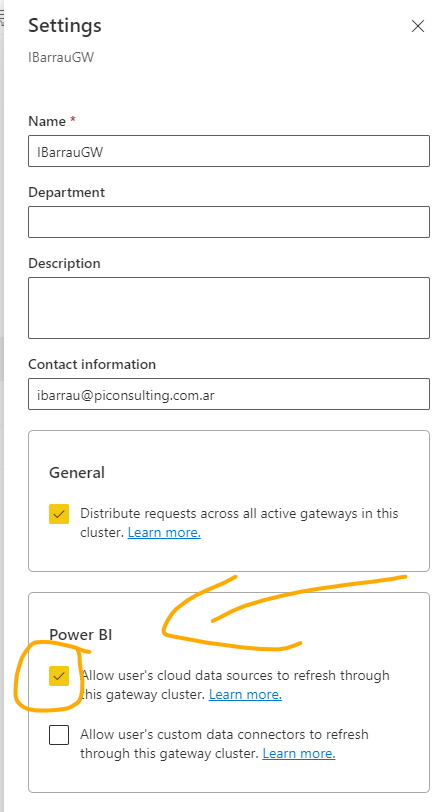Viewport: 445px width, 812px height.
Task: Click the Description text area
Action: tap(229, 308)
